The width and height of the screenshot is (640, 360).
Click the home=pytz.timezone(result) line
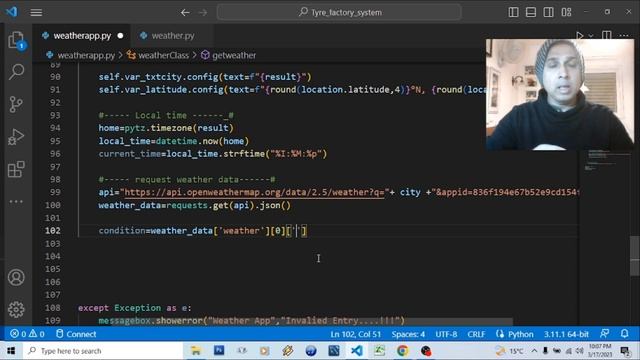[166, 128]
